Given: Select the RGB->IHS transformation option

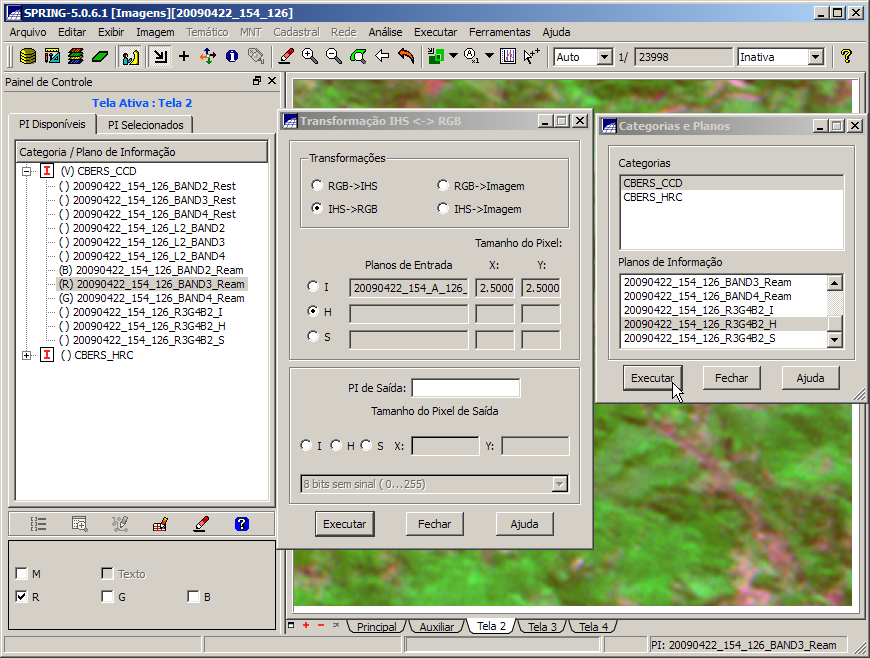Looking at the screenshot, I should coord(317,186).
